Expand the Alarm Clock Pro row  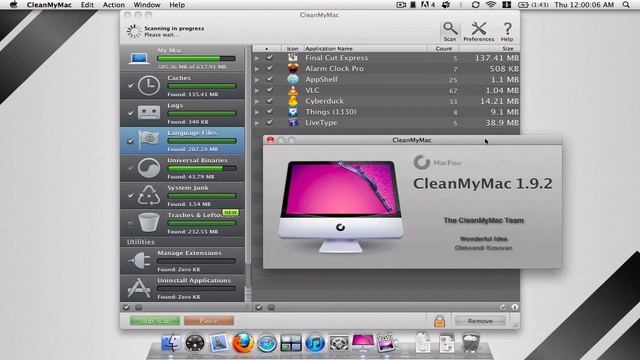point(257,69)
